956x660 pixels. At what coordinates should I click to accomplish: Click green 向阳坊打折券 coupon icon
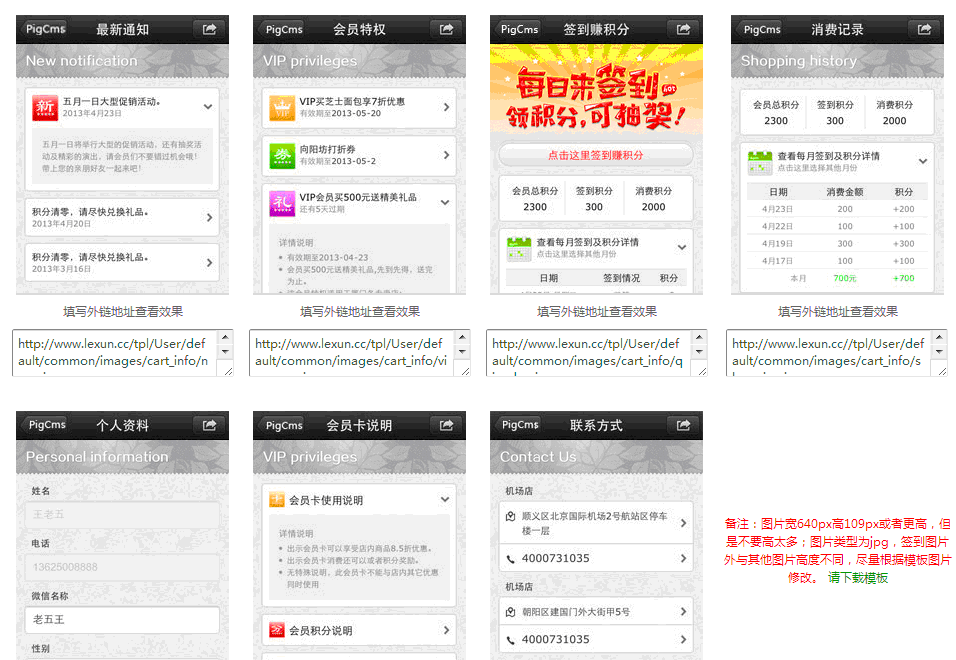pos(282,155)
